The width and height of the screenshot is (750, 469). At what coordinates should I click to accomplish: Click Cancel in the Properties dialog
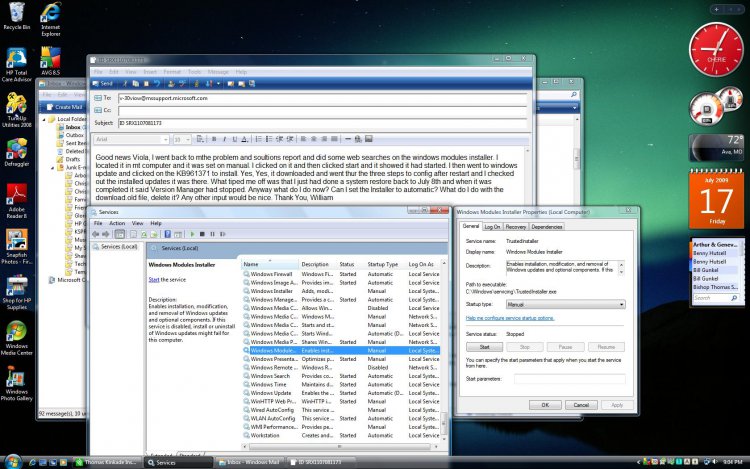coord(581,405)
